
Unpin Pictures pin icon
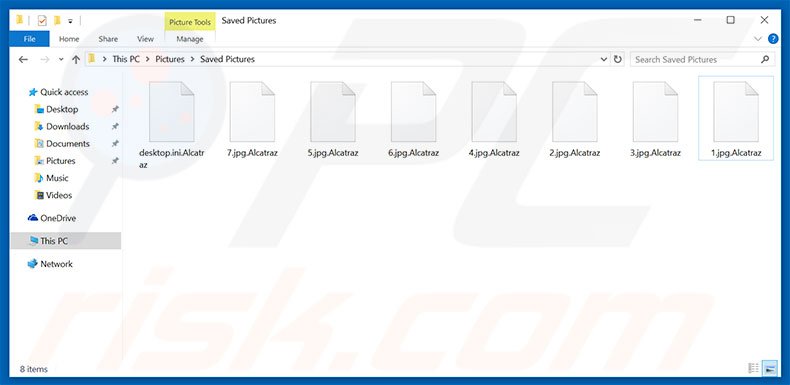point(115,161)
